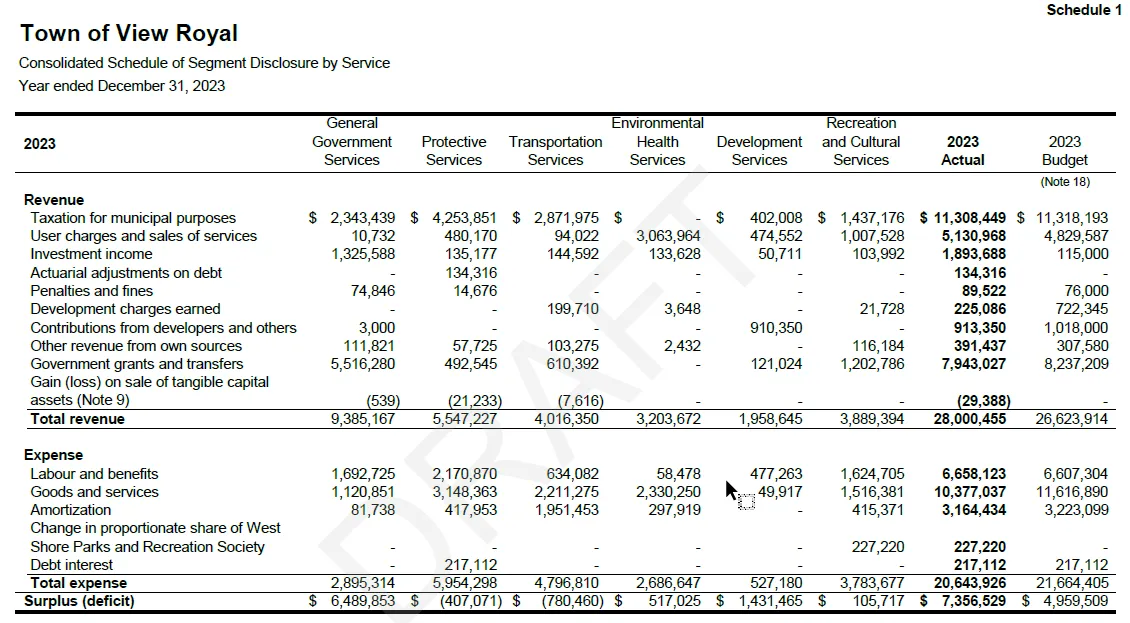Click 'Year ended December 31, 2023' line
This screenshot has width=1130, height=623.
(x=122, y=86)
